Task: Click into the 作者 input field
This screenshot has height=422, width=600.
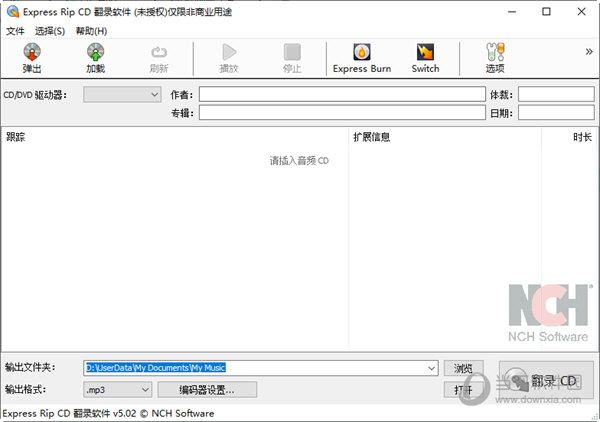Action: (342, 94)
